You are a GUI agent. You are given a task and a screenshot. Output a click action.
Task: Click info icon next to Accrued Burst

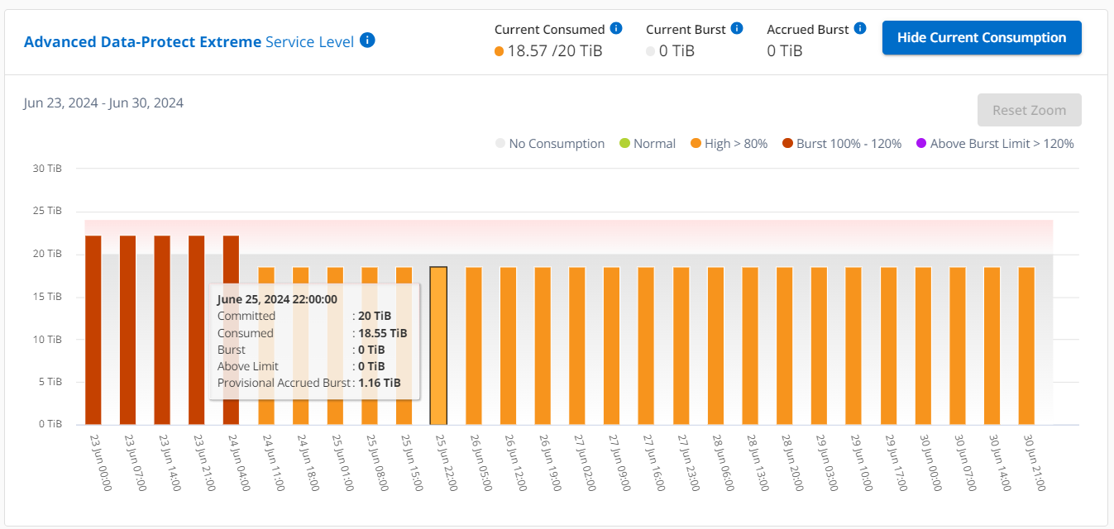click(x=860, y=28)
